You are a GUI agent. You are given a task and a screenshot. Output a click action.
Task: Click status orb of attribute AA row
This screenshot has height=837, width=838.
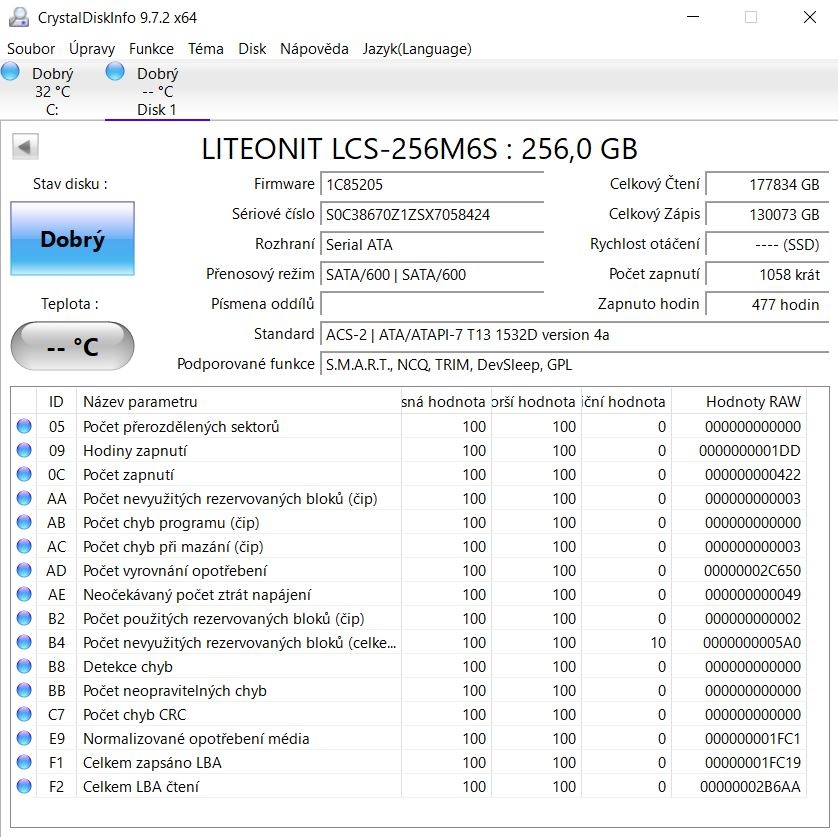click(24, 498)
